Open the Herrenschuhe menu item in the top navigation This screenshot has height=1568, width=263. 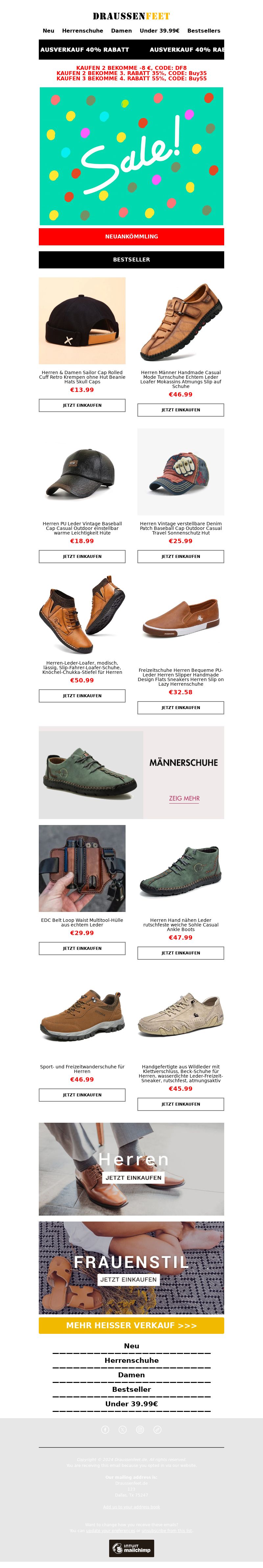83,30
